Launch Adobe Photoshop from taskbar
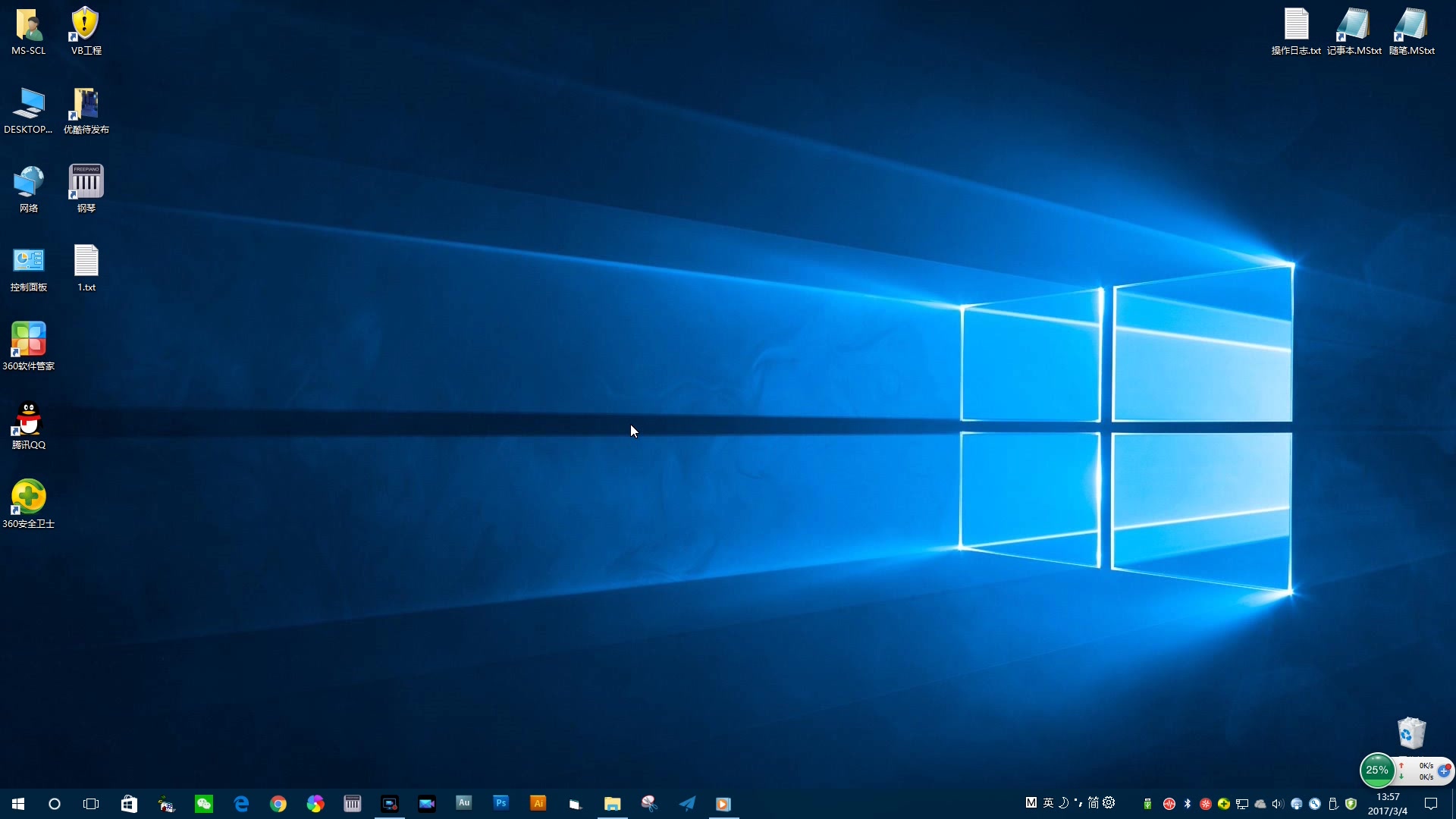 tap(501, 803)
